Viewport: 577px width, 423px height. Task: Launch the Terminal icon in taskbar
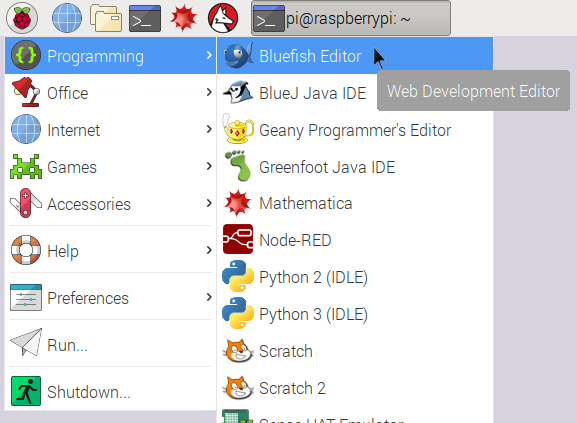coord(145,18)
